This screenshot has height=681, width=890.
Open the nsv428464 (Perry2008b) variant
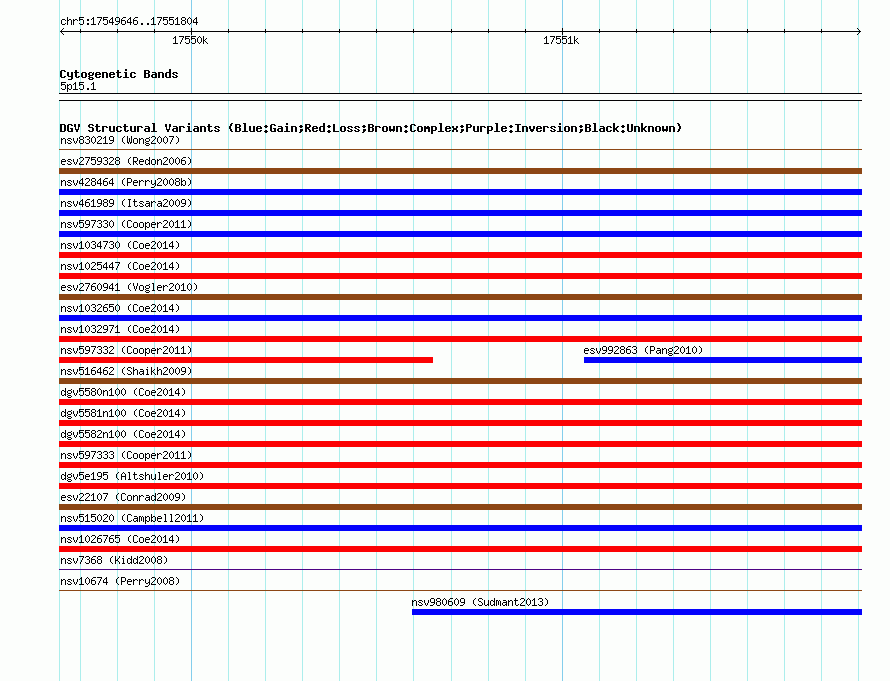tap(126, 182)
